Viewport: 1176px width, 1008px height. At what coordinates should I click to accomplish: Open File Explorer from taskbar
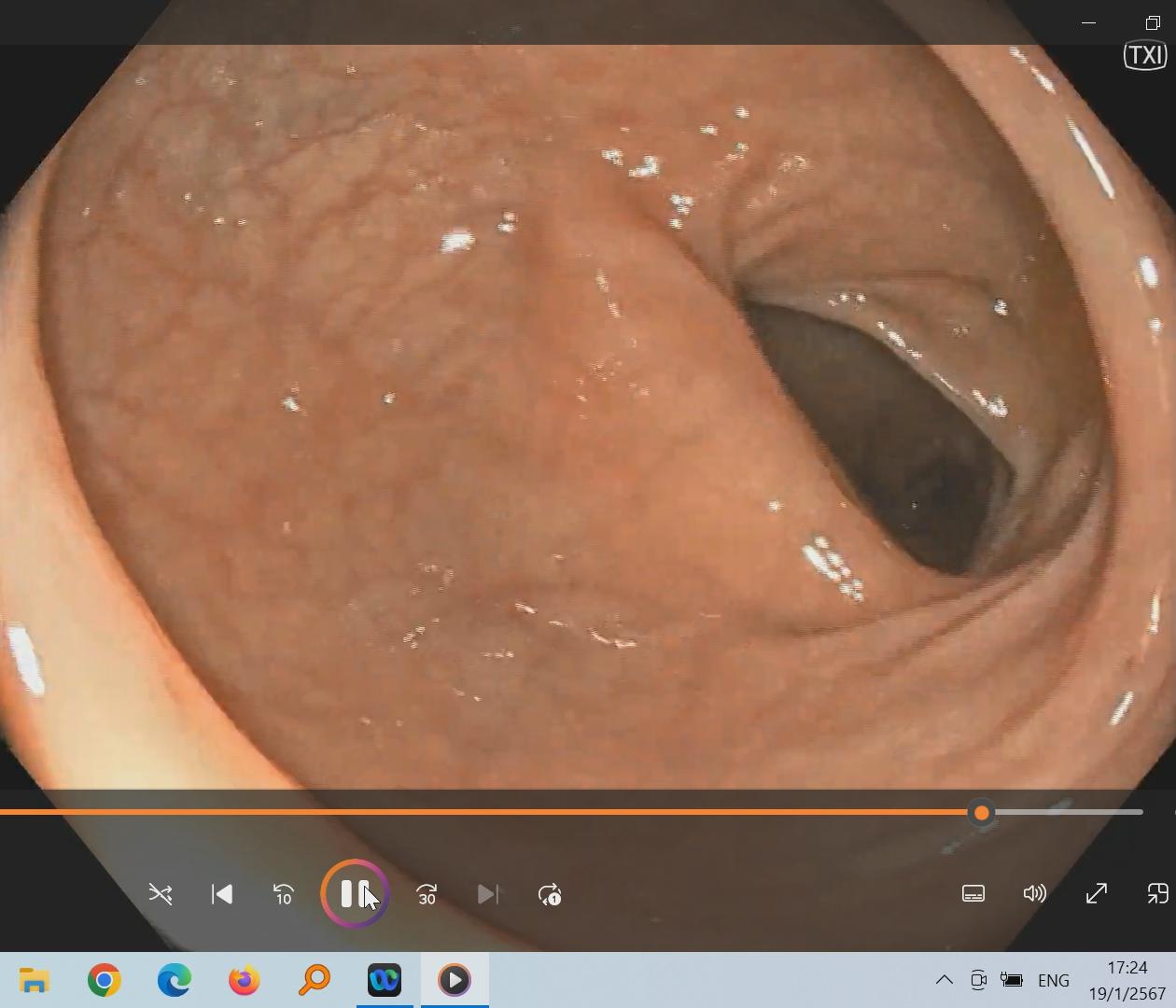pyautogui.click(x=35, y=980)
